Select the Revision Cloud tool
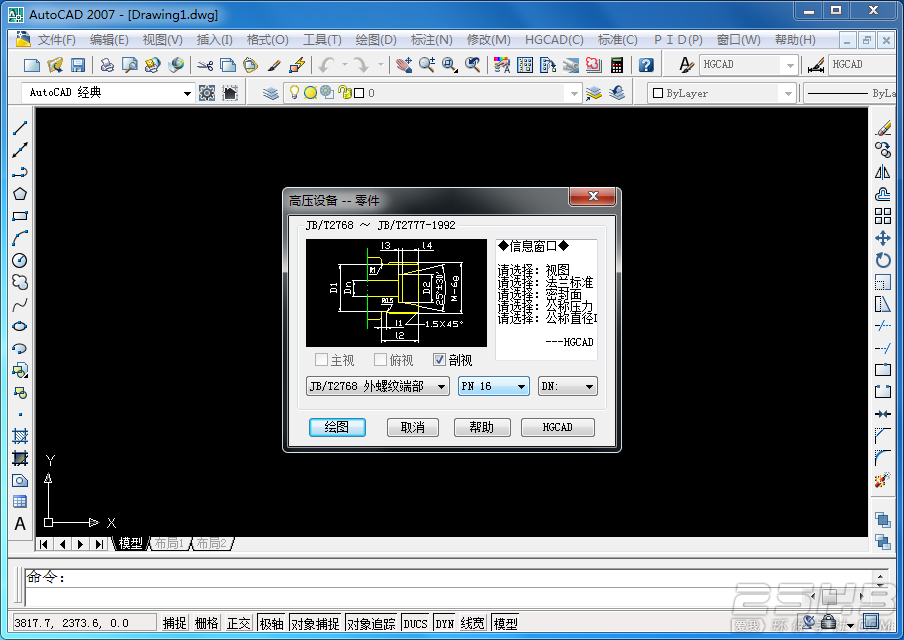Viewport: 904px width, 640px height. (20, 283)
